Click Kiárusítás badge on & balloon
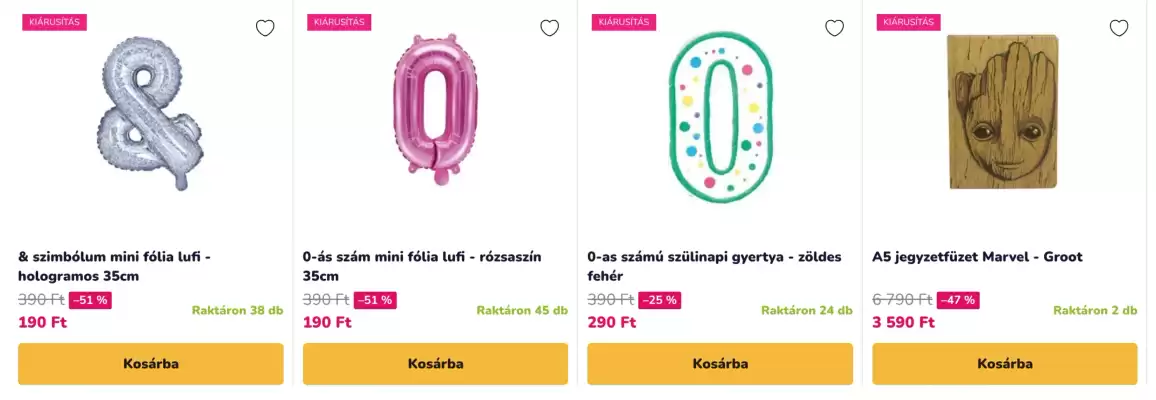The height and width of the screenshot is (400, 1156). (x=55, y=22)
